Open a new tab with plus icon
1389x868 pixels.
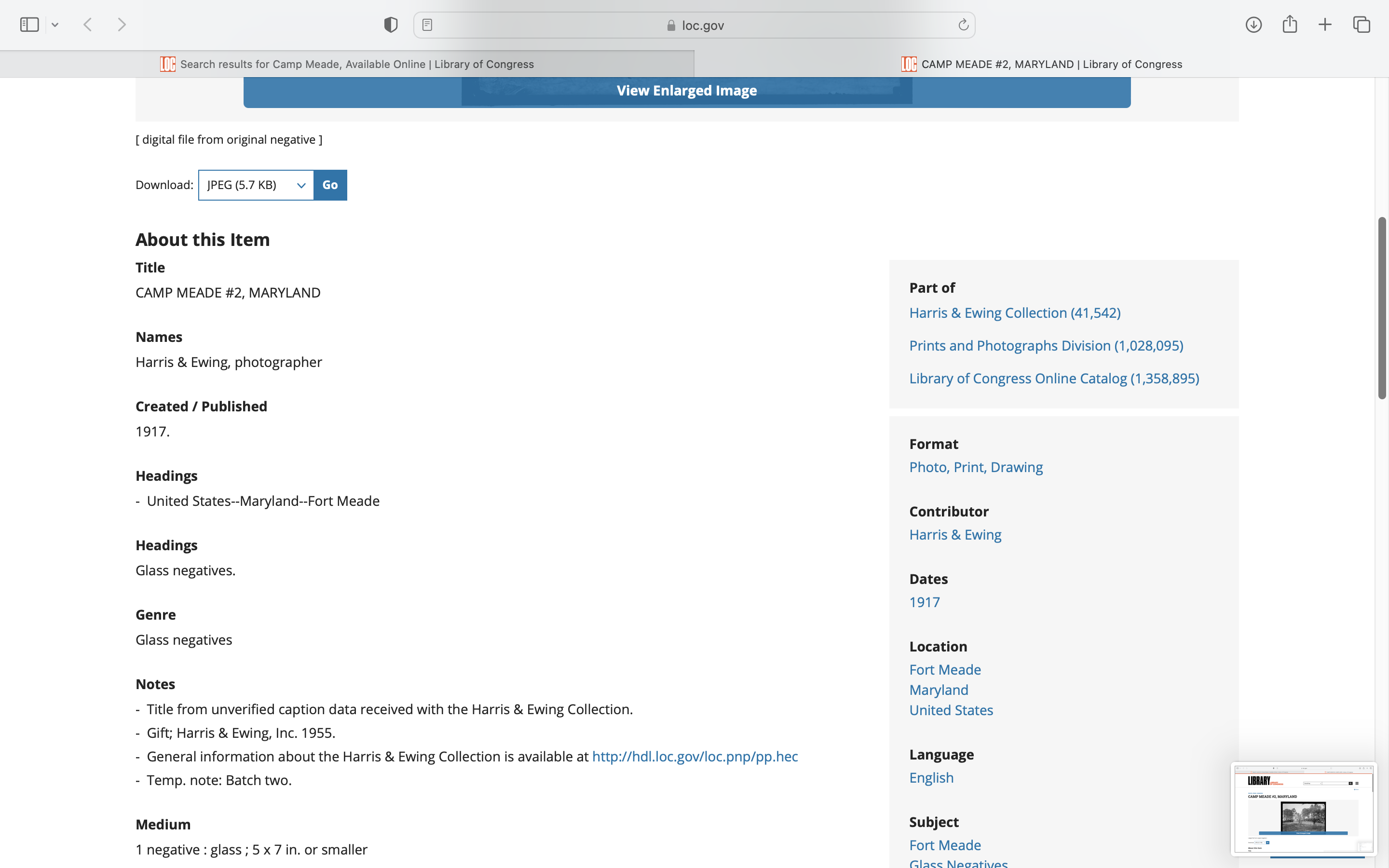(1325, 25)
